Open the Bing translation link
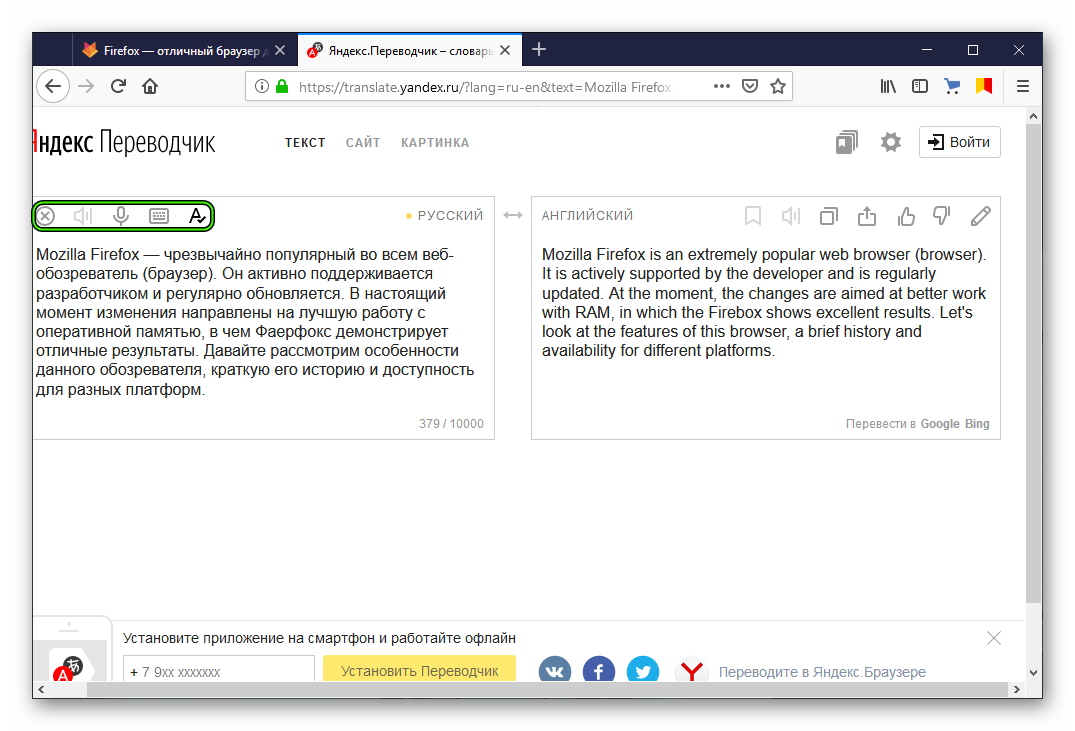 977,424
